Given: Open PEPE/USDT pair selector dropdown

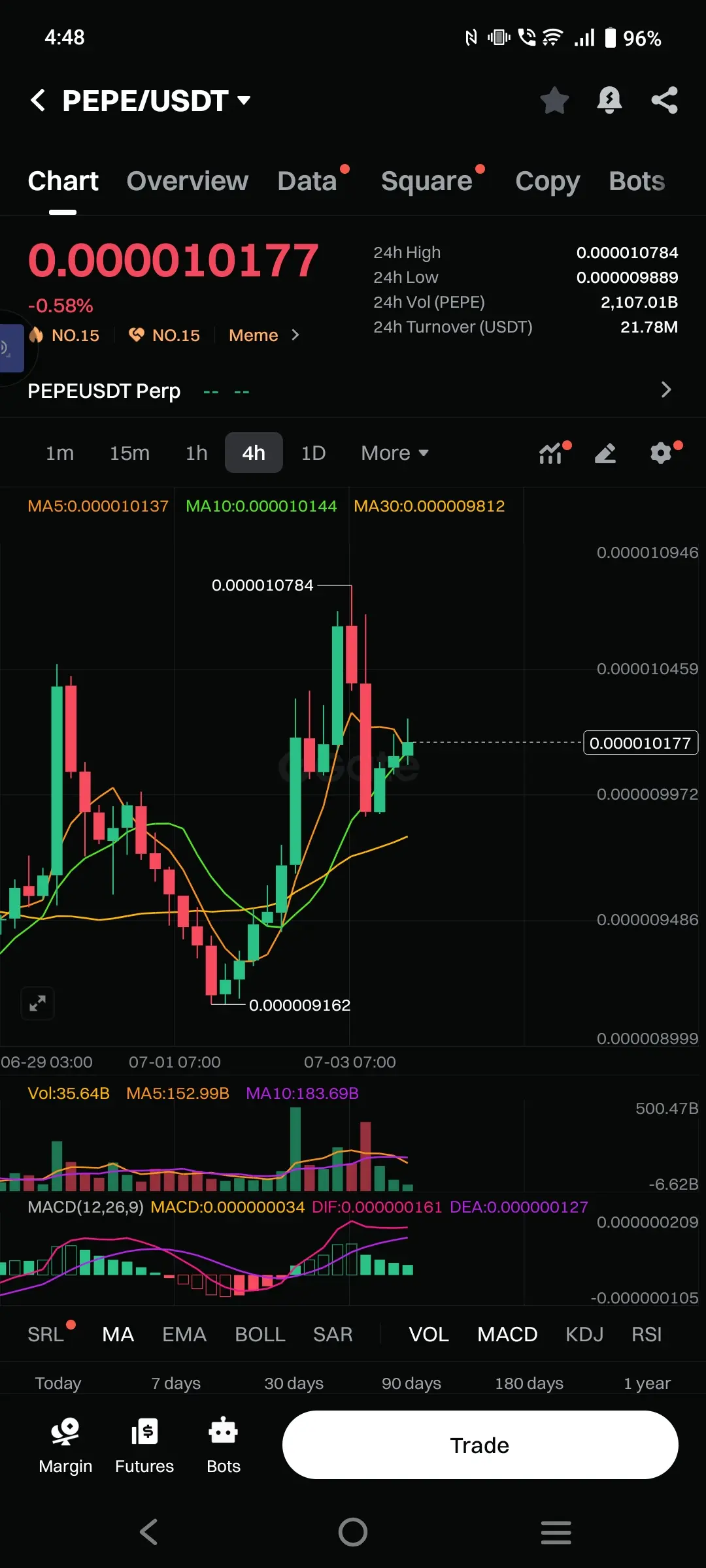Looking at the screenshot, I should click(x=157, y=101).
